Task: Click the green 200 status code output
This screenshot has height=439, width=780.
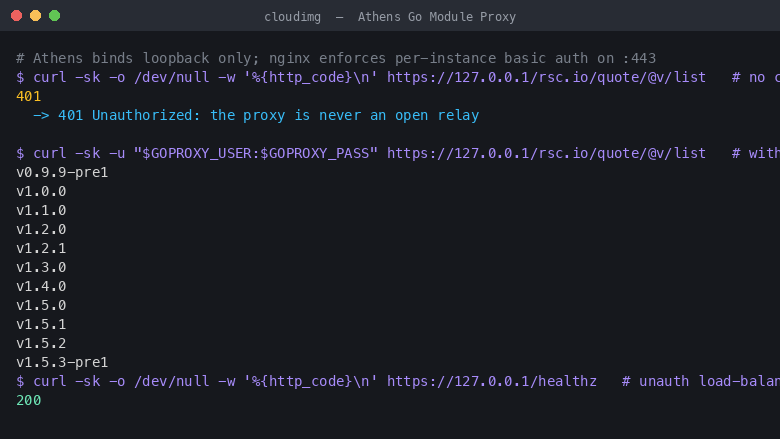Action: click(x=28, y=400)
